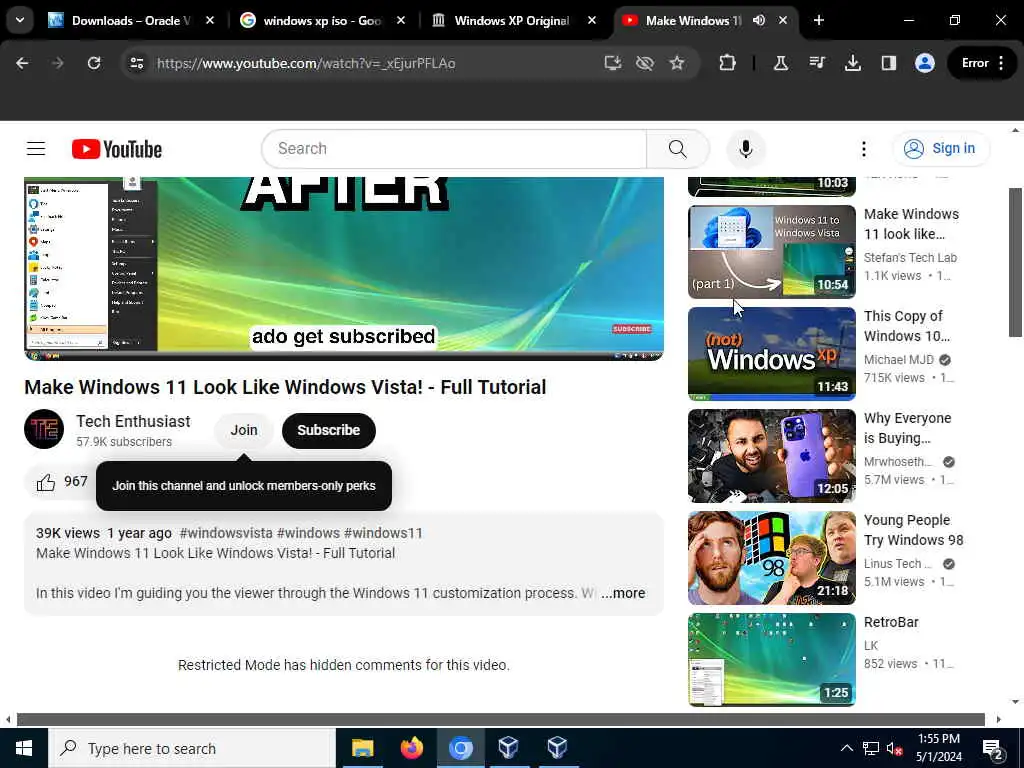The height and width of the screenshot is (768, 1024).
Task: Open the (not) Windows XP video thumbnail
Action: (771, 353)
